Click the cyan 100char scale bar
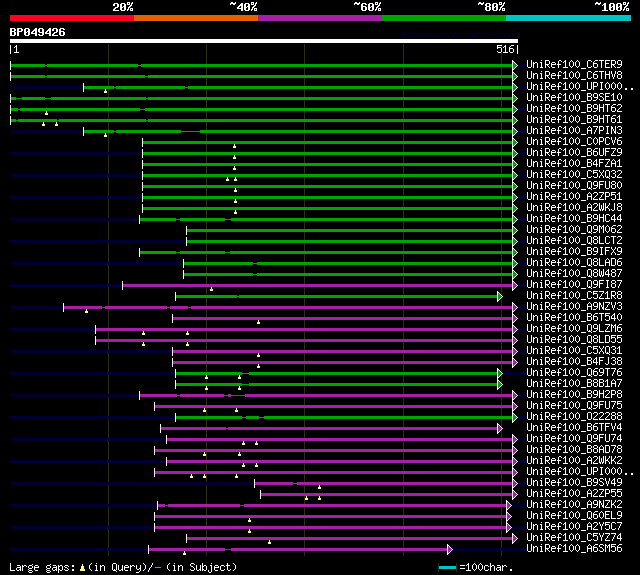 tap(447, 567)
